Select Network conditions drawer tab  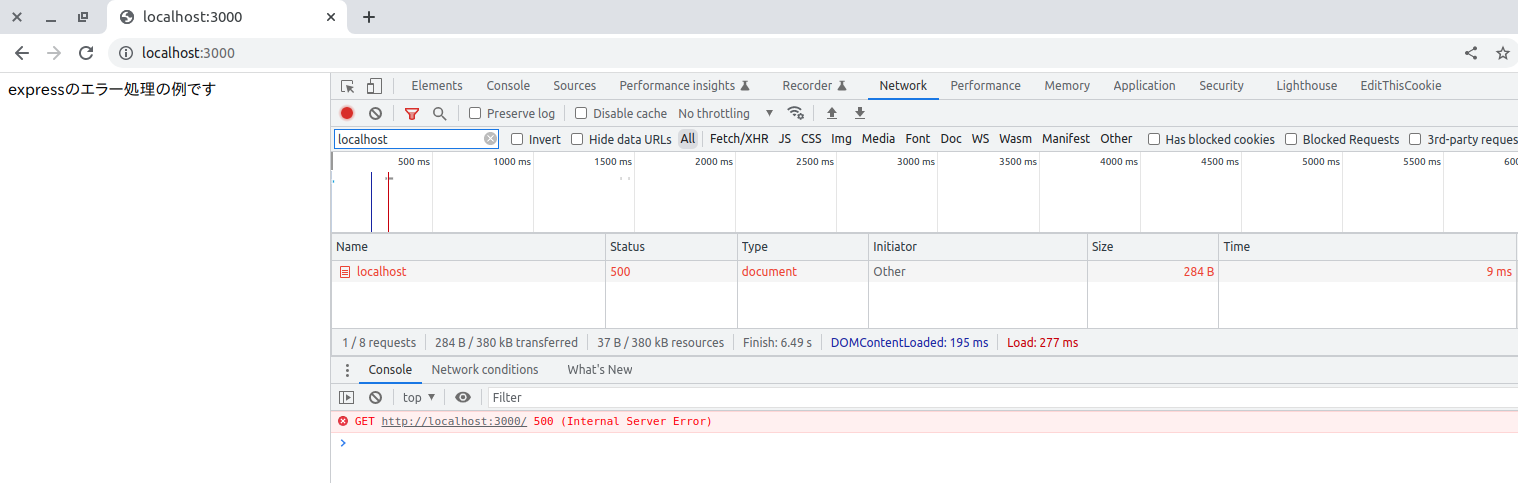click(x=485, y=370)
